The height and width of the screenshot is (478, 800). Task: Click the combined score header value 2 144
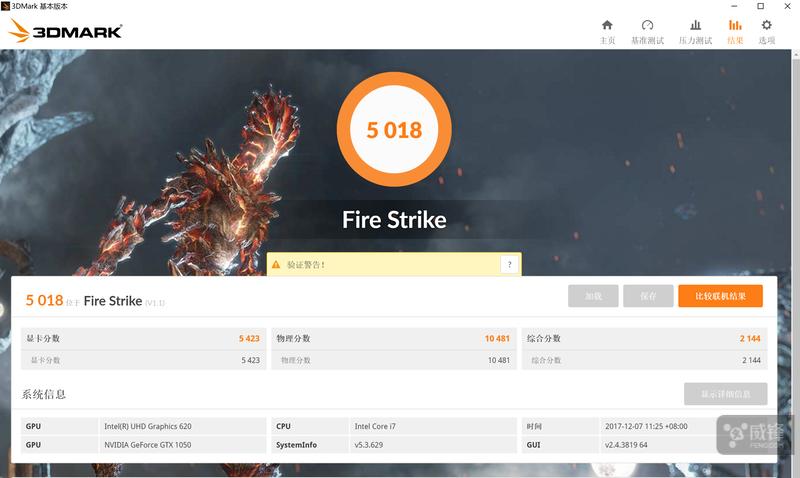click(750, 338)
